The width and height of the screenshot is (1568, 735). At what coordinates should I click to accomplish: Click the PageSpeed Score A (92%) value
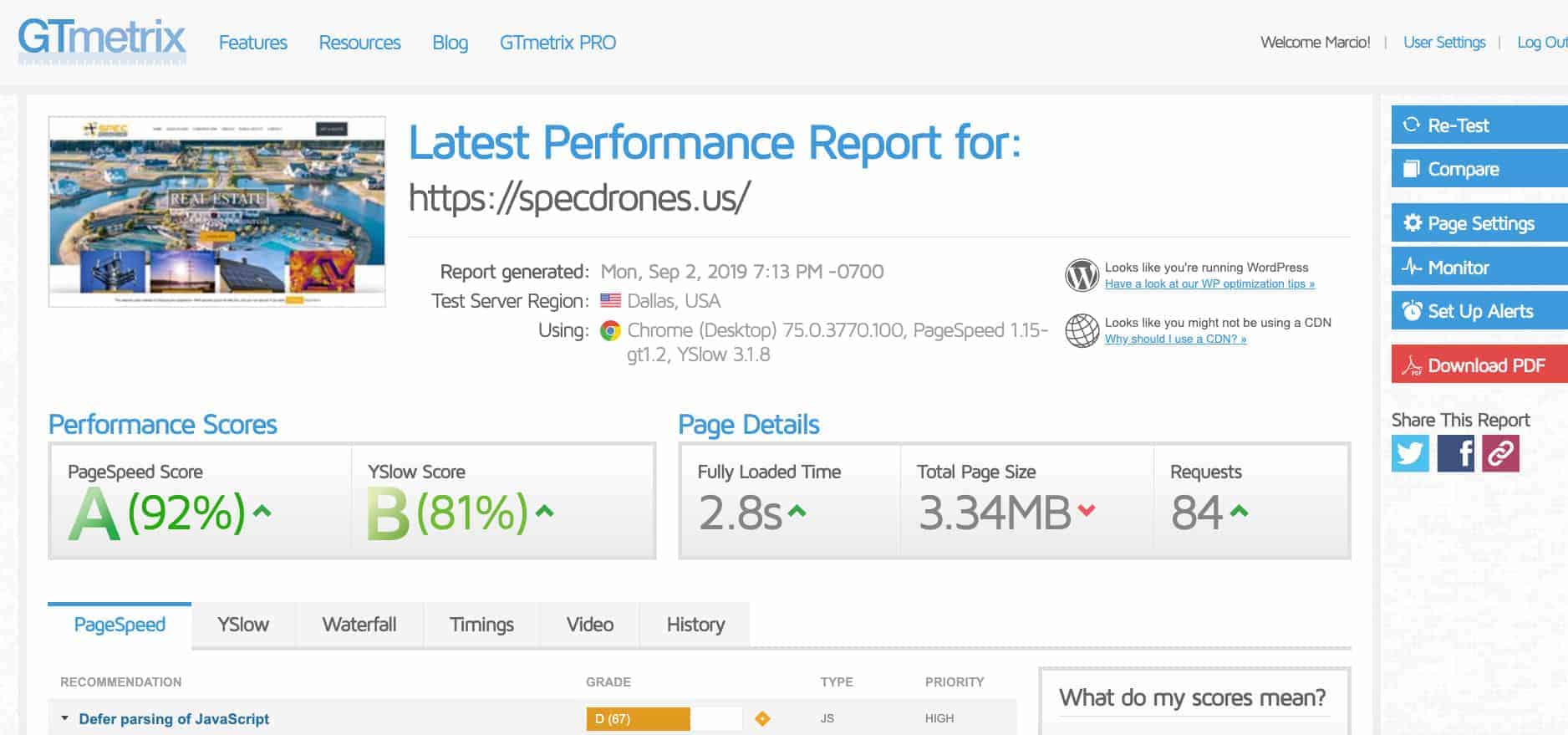(x=157, y=513)
